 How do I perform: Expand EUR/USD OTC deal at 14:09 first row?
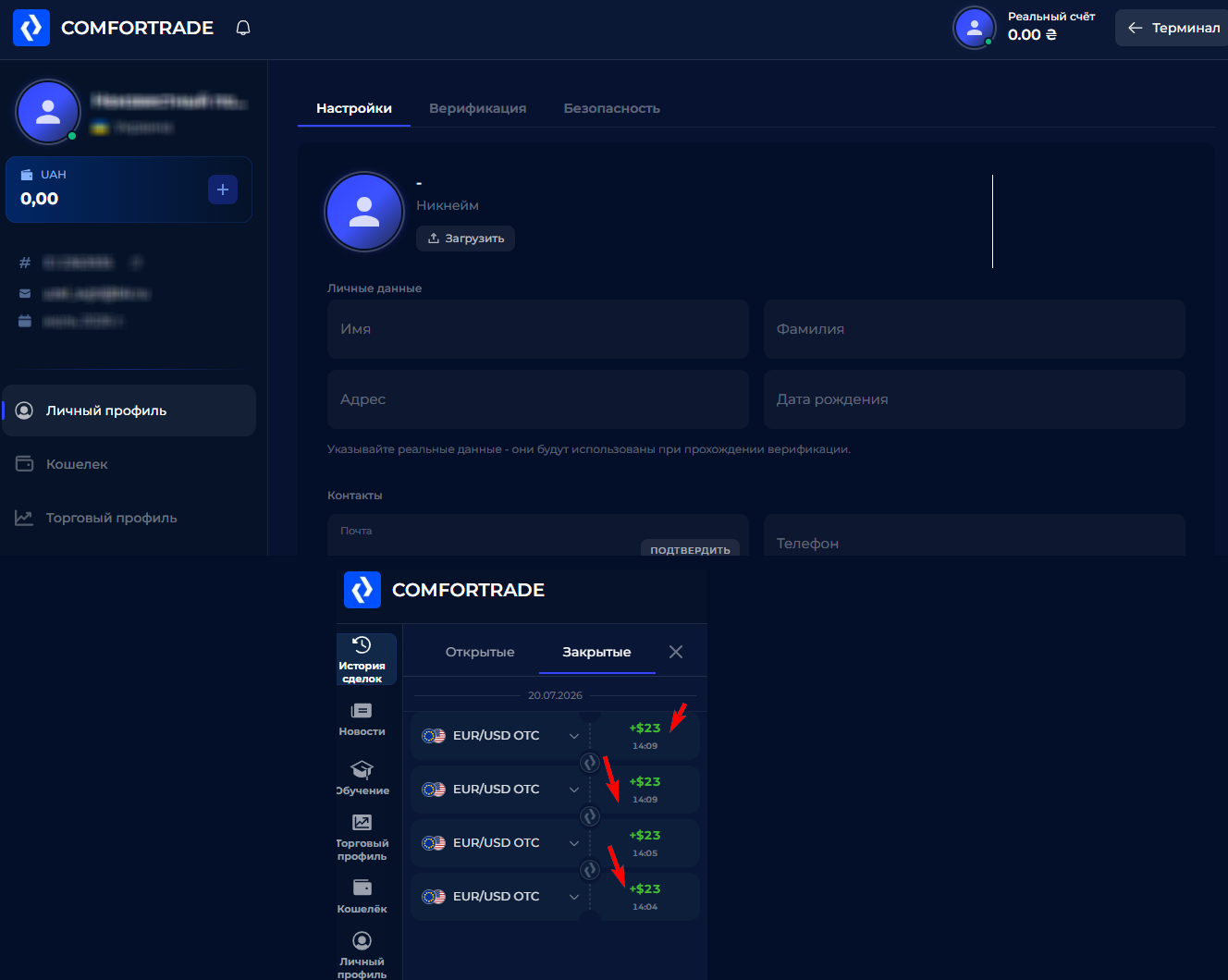click(x=574, y=736)
